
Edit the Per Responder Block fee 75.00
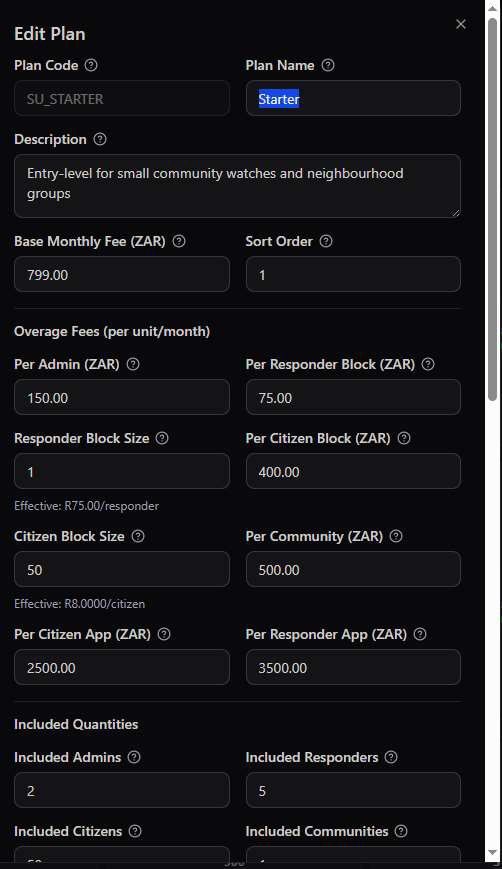click(353, 397)
